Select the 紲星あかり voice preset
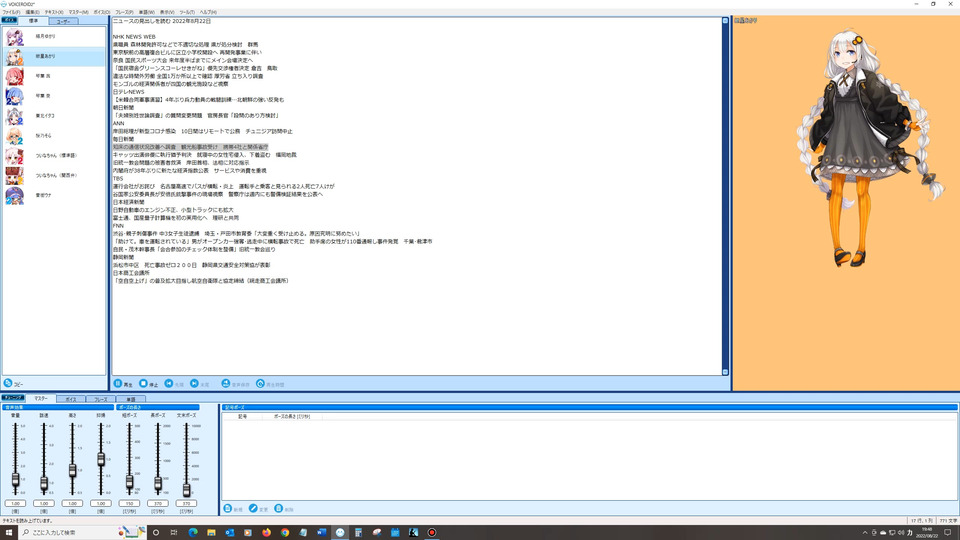 [53, 56]
